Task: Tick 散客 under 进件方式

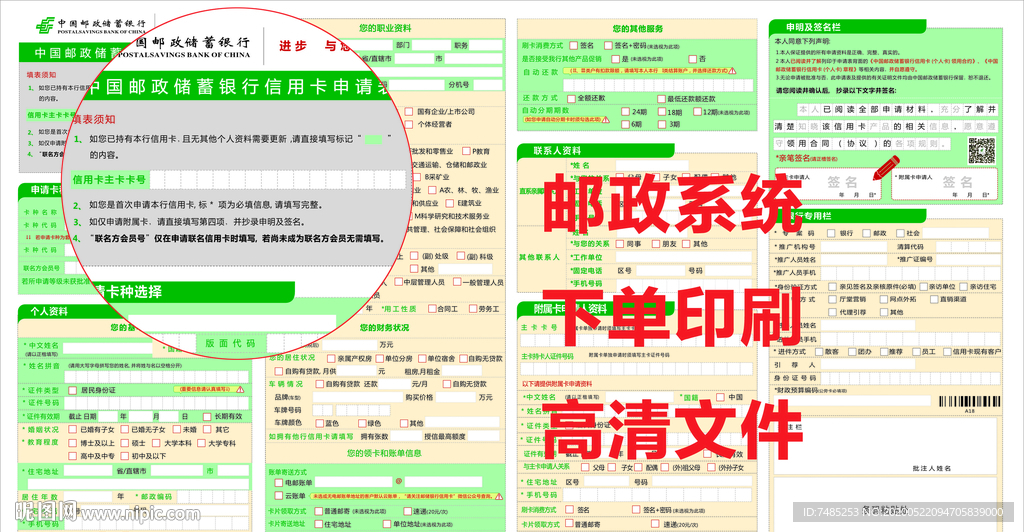Action: (818, 352)
